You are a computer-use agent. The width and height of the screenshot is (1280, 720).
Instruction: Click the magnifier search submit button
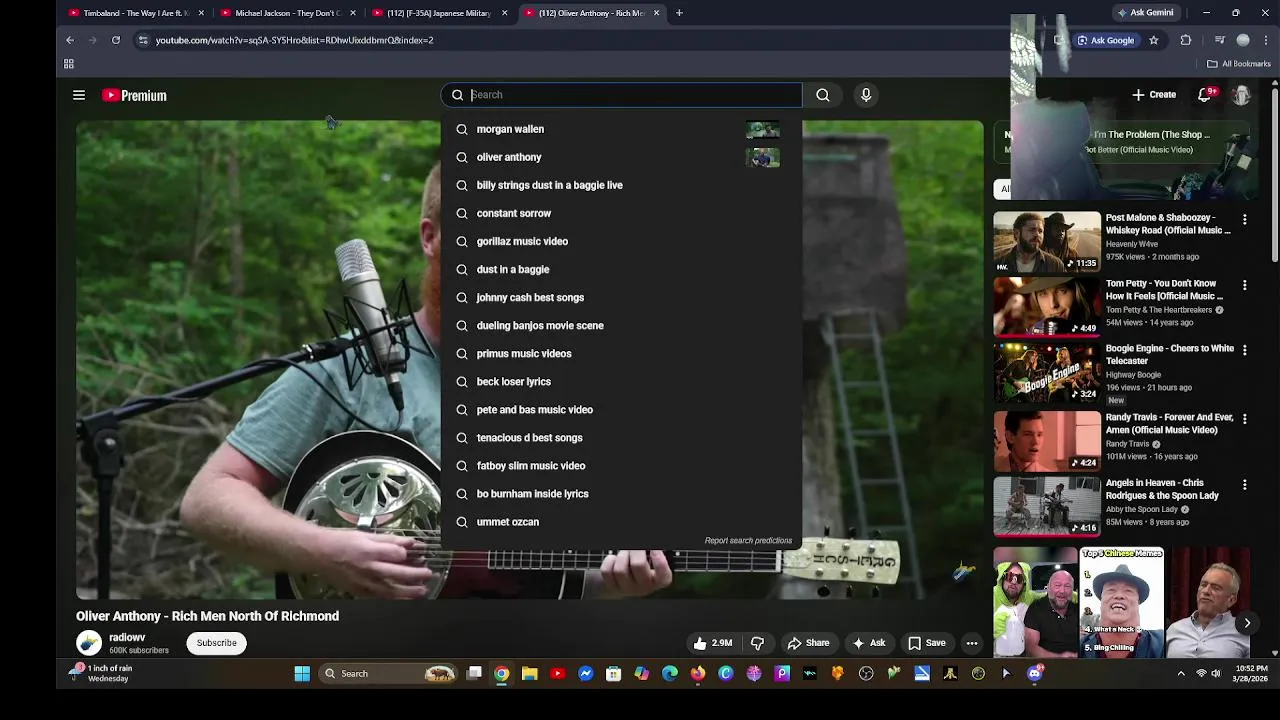tap(823, 95)
